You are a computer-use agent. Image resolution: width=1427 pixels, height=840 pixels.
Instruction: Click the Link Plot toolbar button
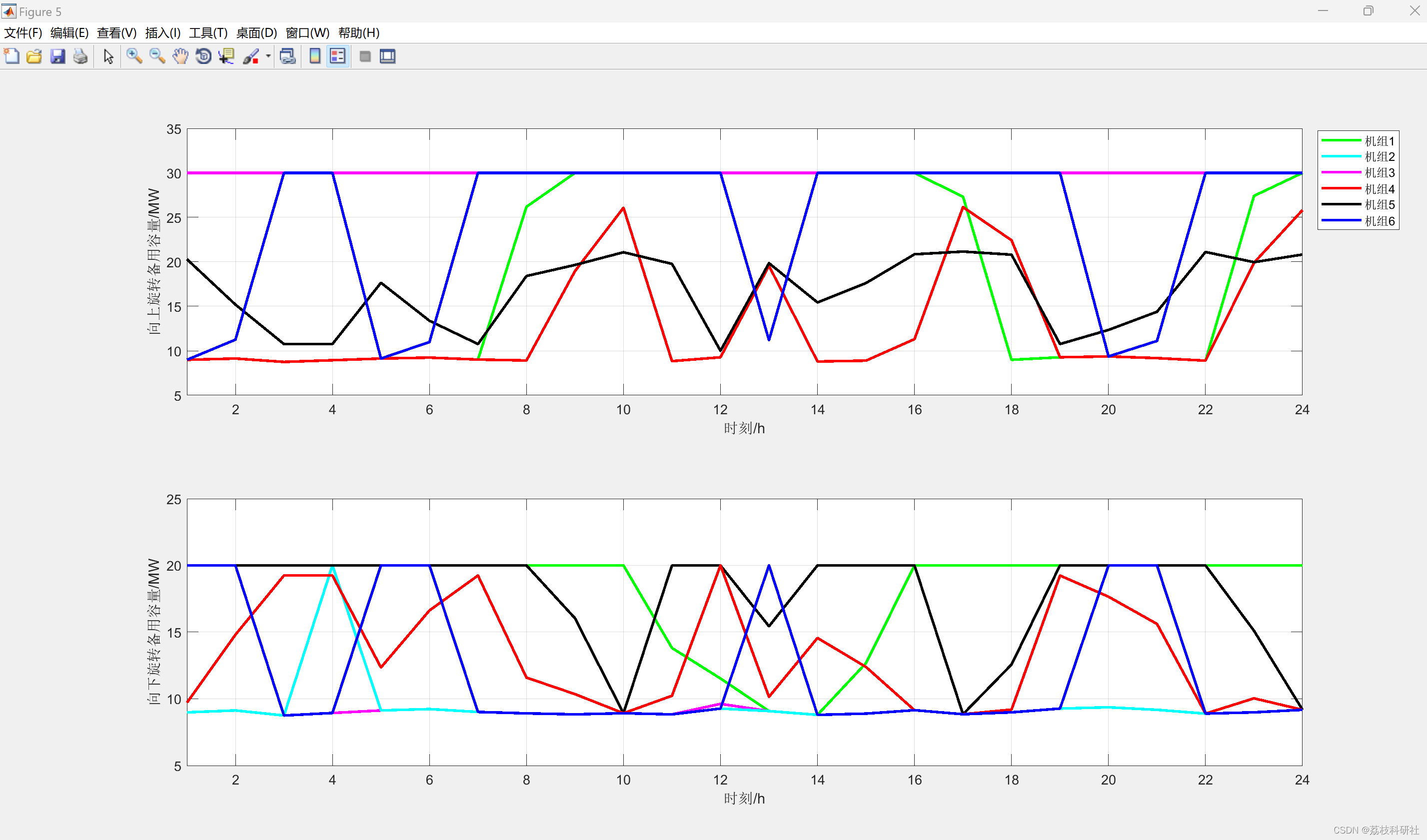[x=288, y=56]
